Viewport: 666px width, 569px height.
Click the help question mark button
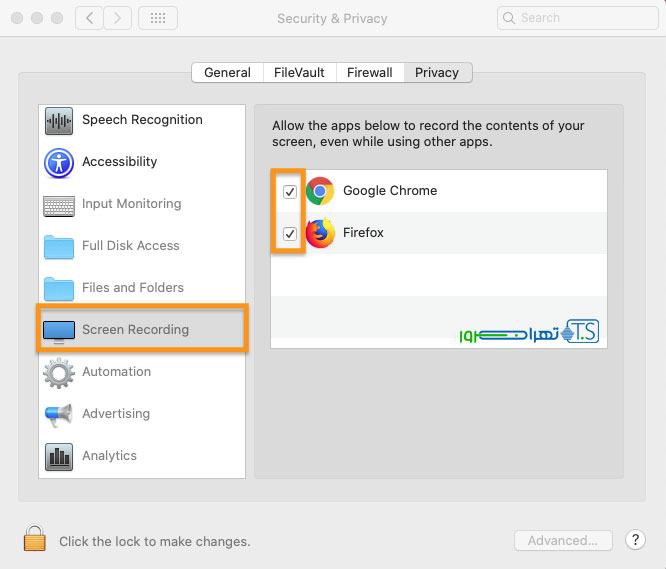(x=635, y=540)
